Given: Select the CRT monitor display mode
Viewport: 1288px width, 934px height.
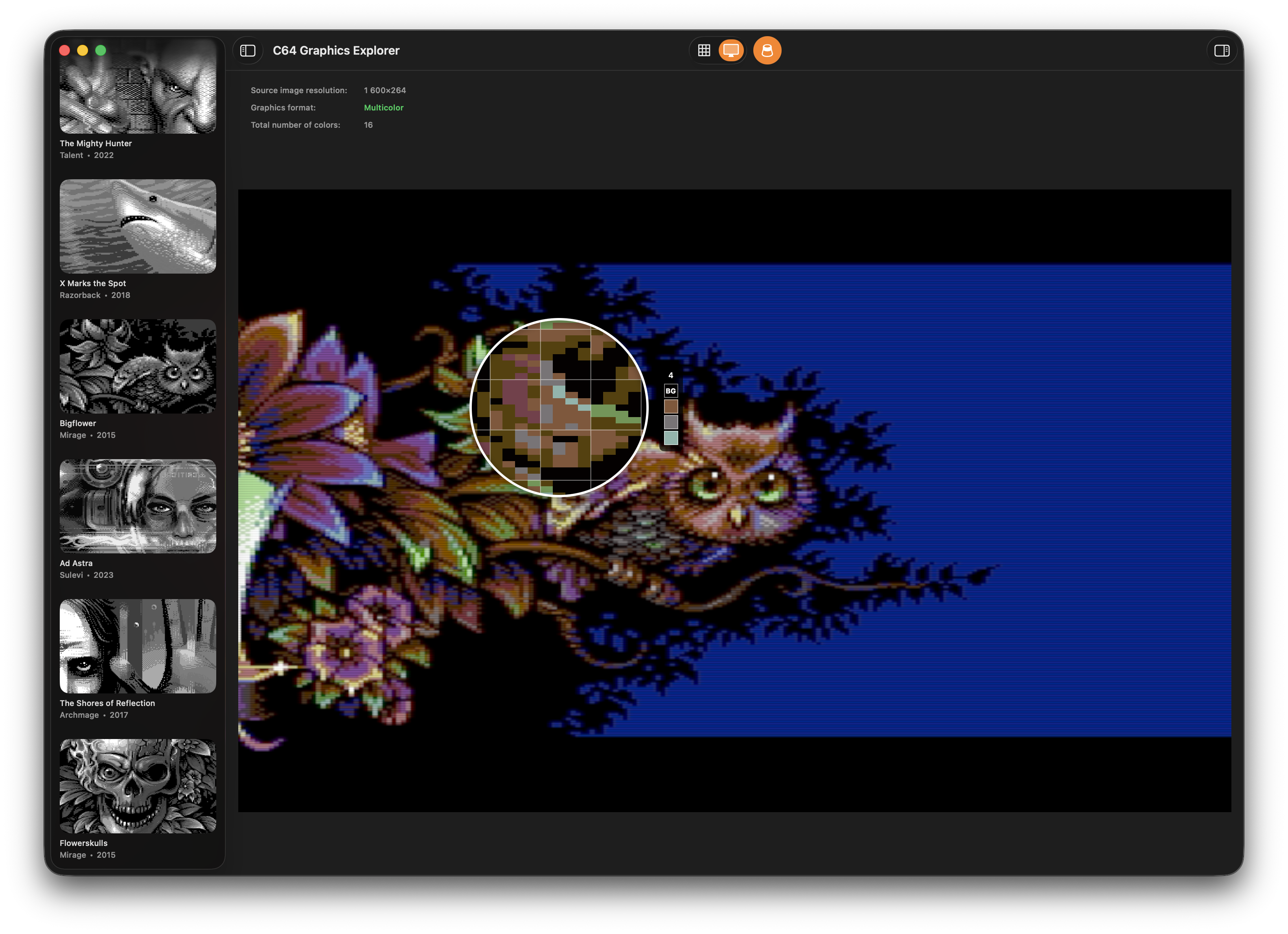Looking at the screenshot, I should pyautogui.click(x=730, y=50).
